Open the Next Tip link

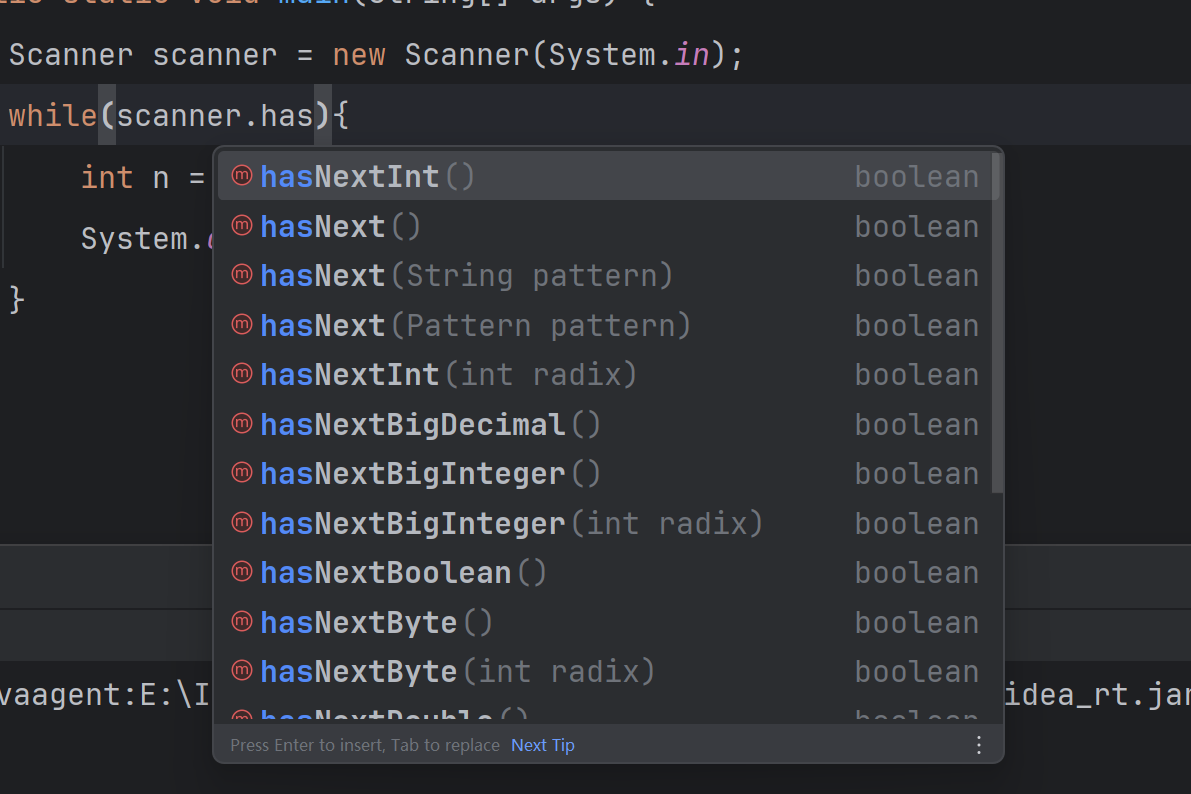(542, 745)
